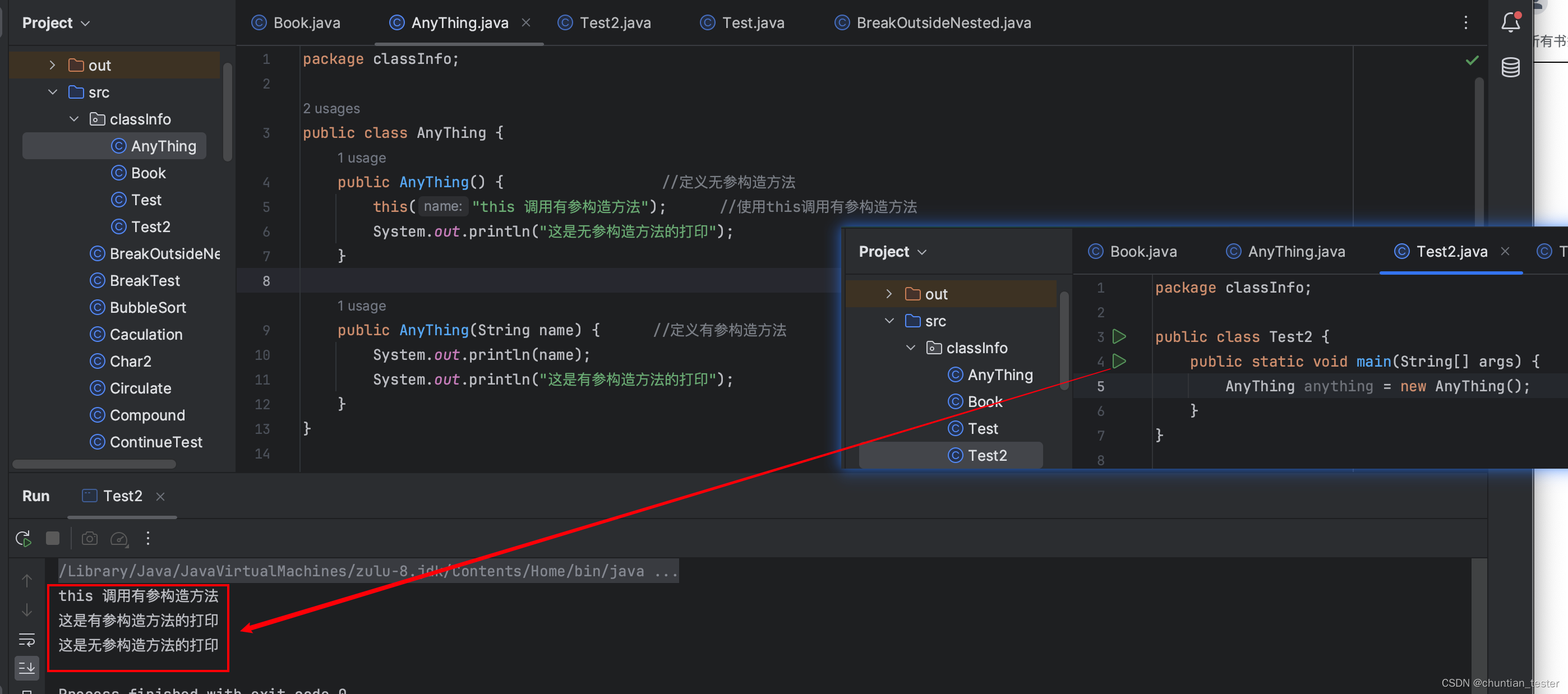The image size is (1568, 694).
Task: Open the profiler gauge icon
Action: point(119,538)
